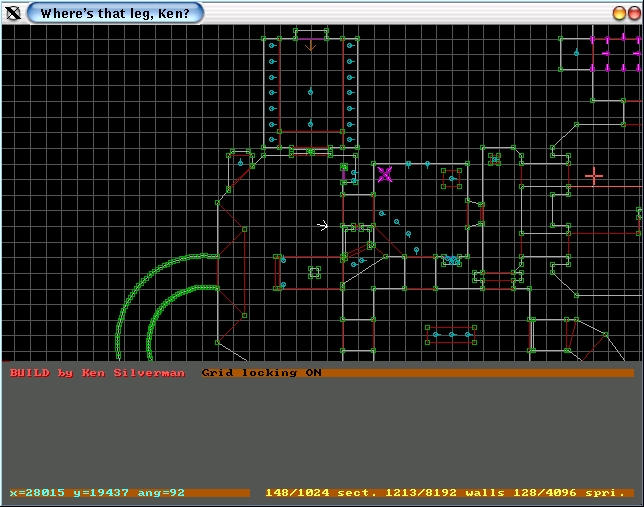Image resolution: width=644 pixels, height=507 pixels.
Task: Pick the cyan sprite inside the small red square
Action: click(452, 178)
